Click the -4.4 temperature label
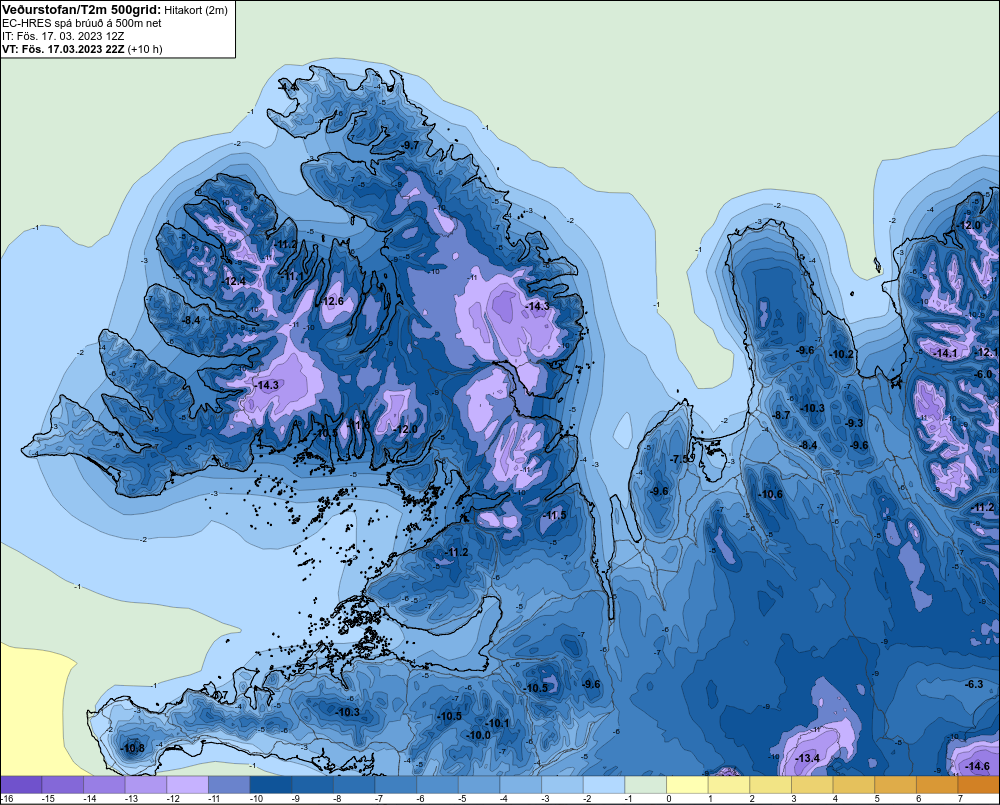The height and width of the screenshot is (805, 1000). (289, 86)
